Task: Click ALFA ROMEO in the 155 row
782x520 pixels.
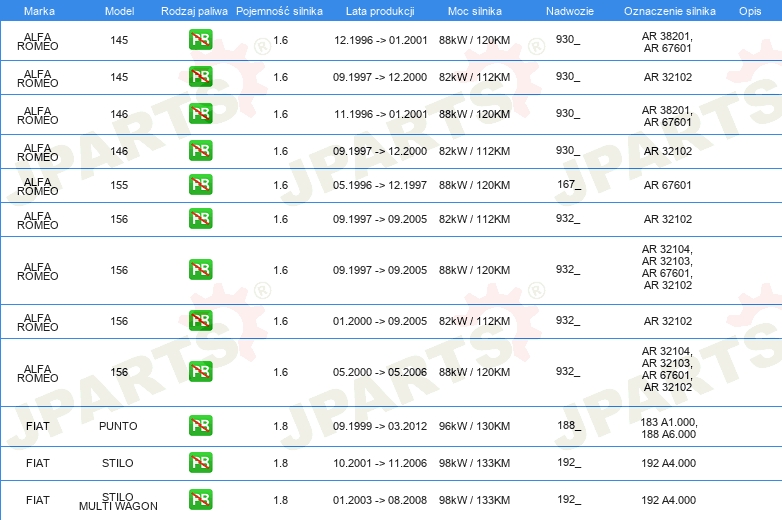Action: 38,186
